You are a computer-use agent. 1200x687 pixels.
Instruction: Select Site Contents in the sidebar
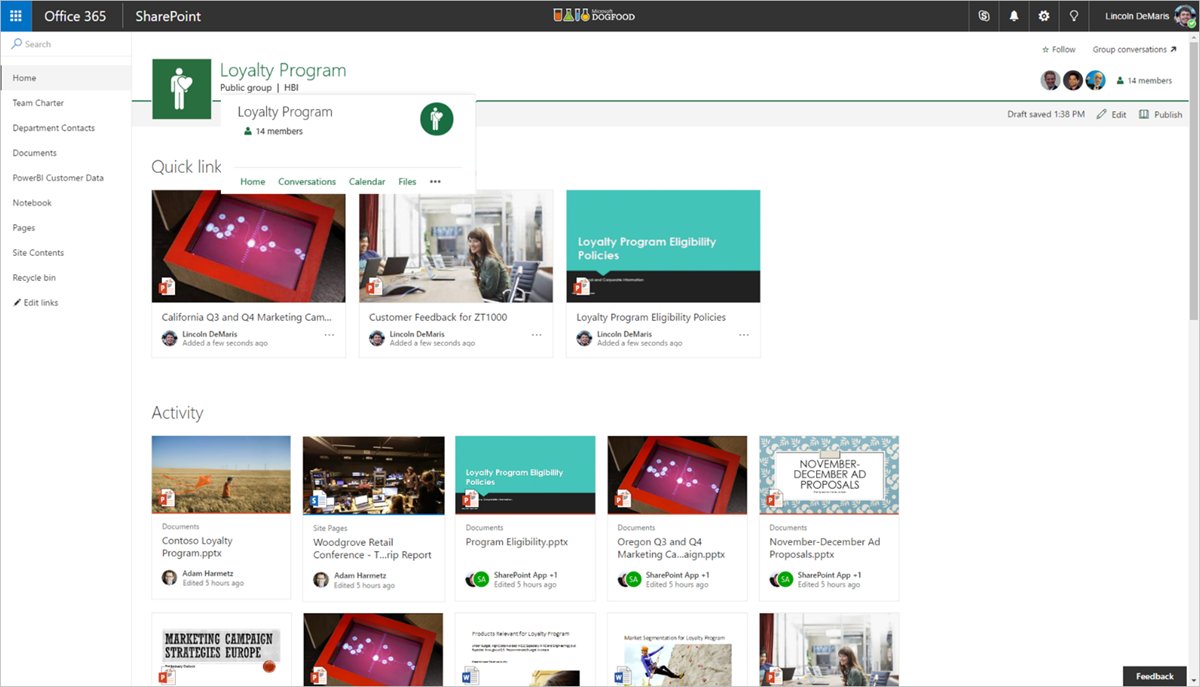38,252
